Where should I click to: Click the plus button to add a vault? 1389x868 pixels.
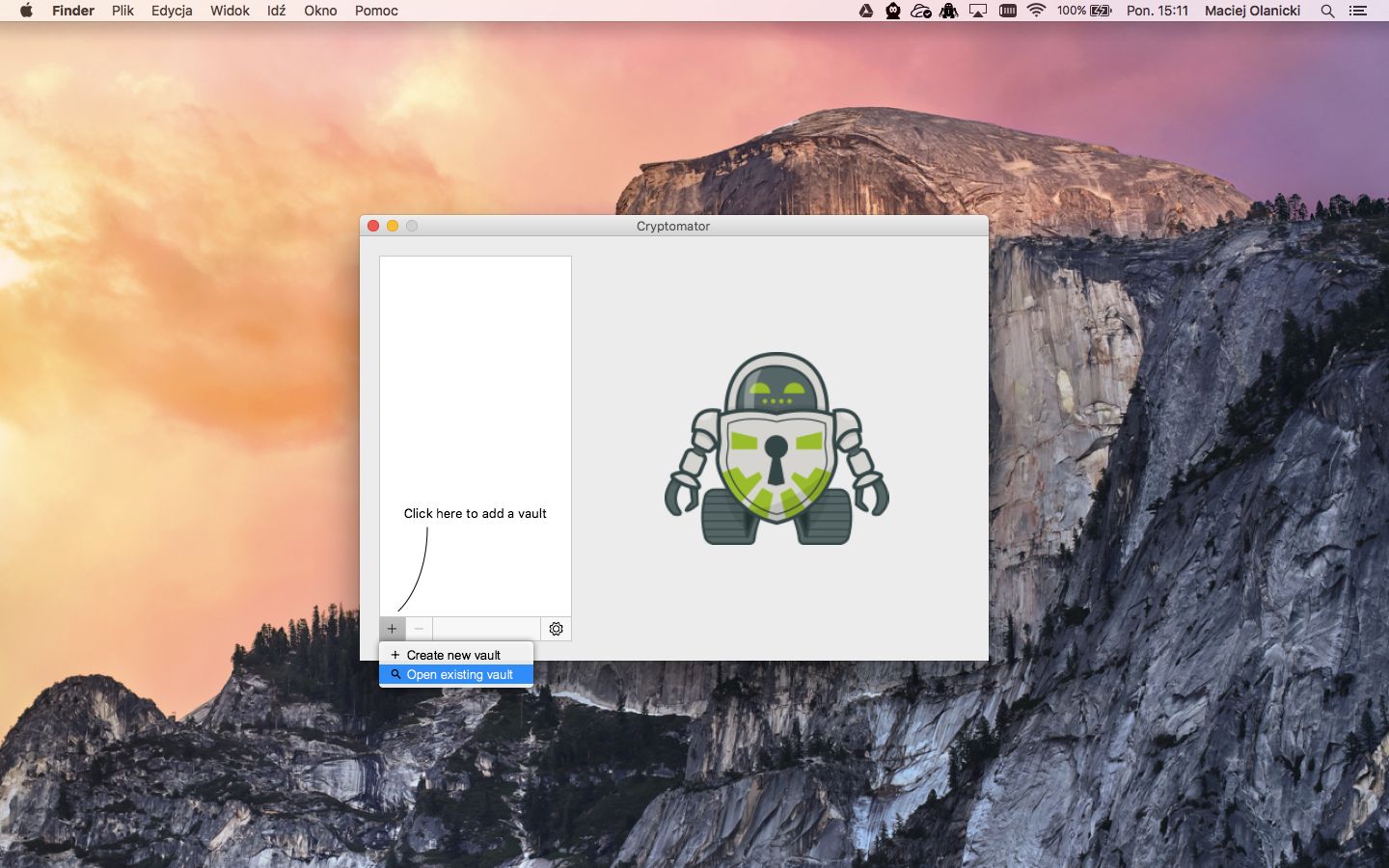pos(392,629)
